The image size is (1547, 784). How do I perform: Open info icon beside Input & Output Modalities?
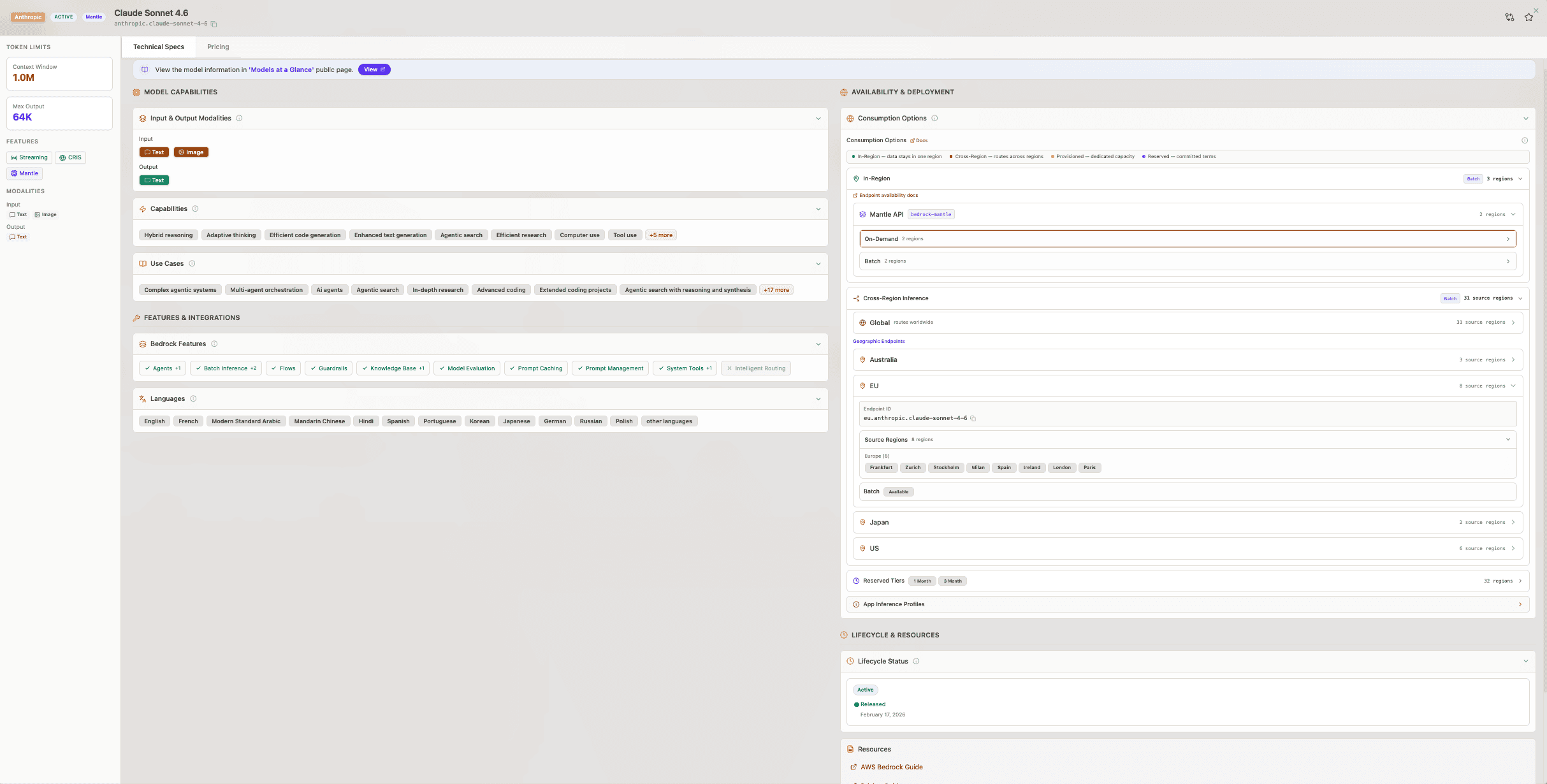pos(239,119)
